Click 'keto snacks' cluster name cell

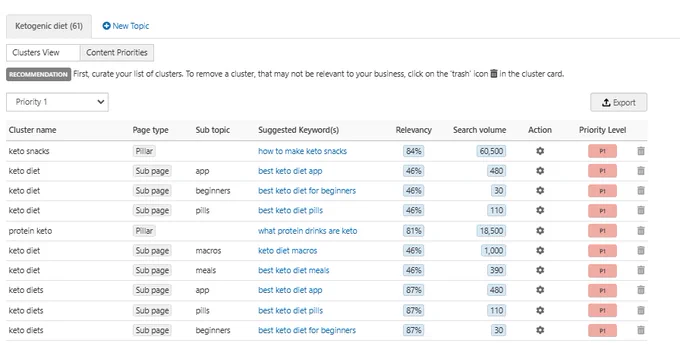coord(29,151)
